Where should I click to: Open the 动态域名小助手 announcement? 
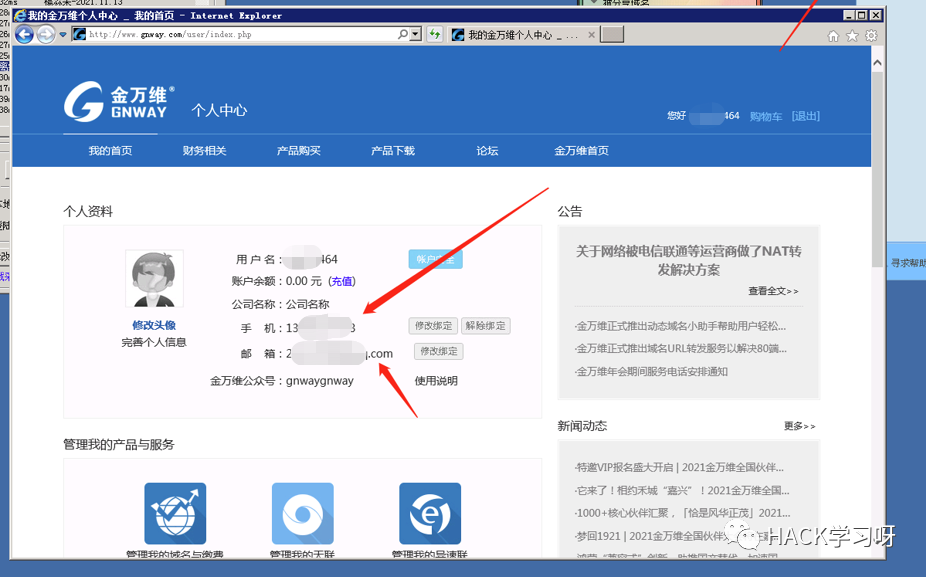(x=680, y=326)
